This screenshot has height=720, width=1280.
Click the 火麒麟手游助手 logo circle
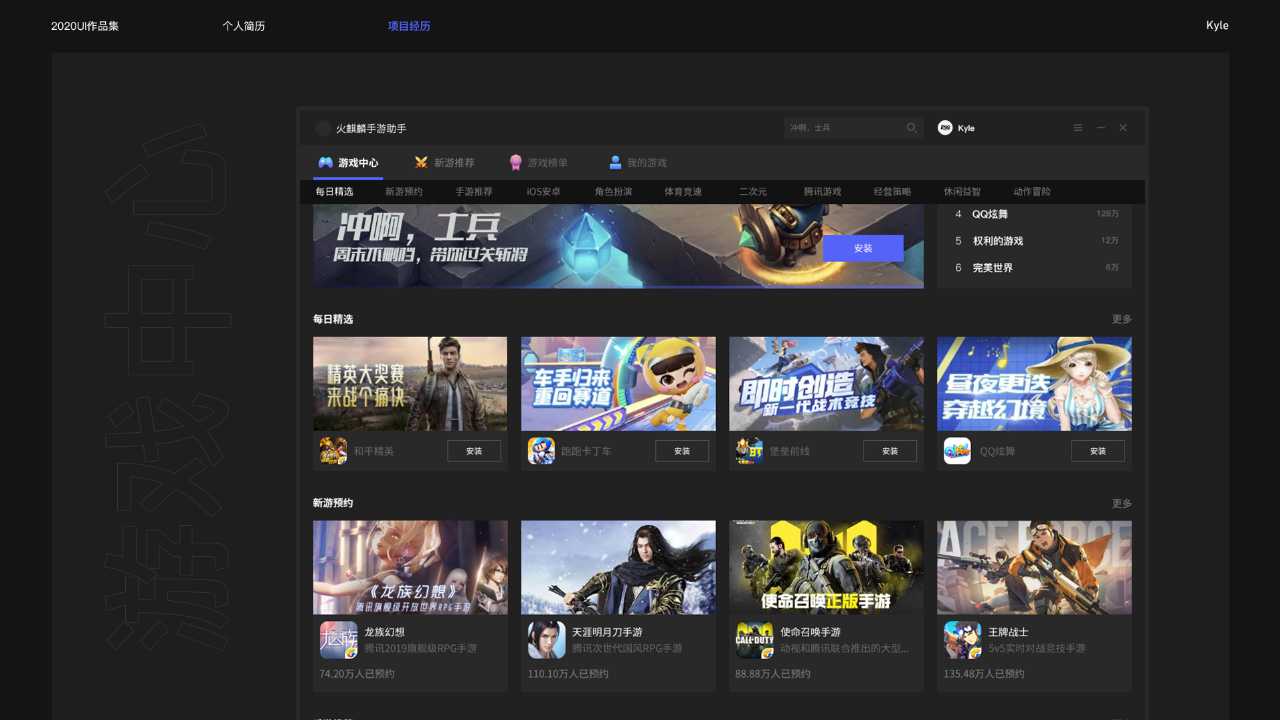point(323,128)
